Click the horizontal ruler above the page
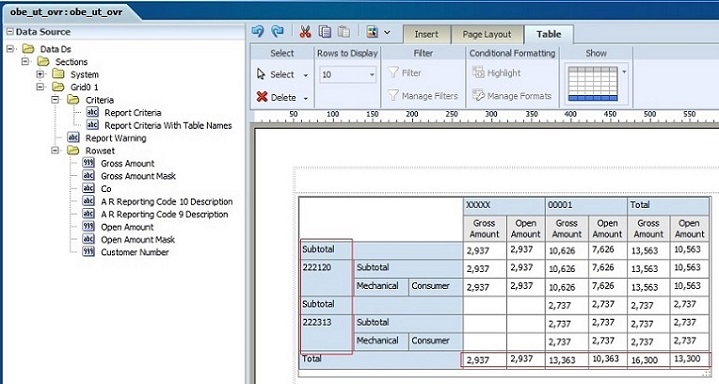The width and height of the screenshot is (719, 384). click(x=487, y=116)
